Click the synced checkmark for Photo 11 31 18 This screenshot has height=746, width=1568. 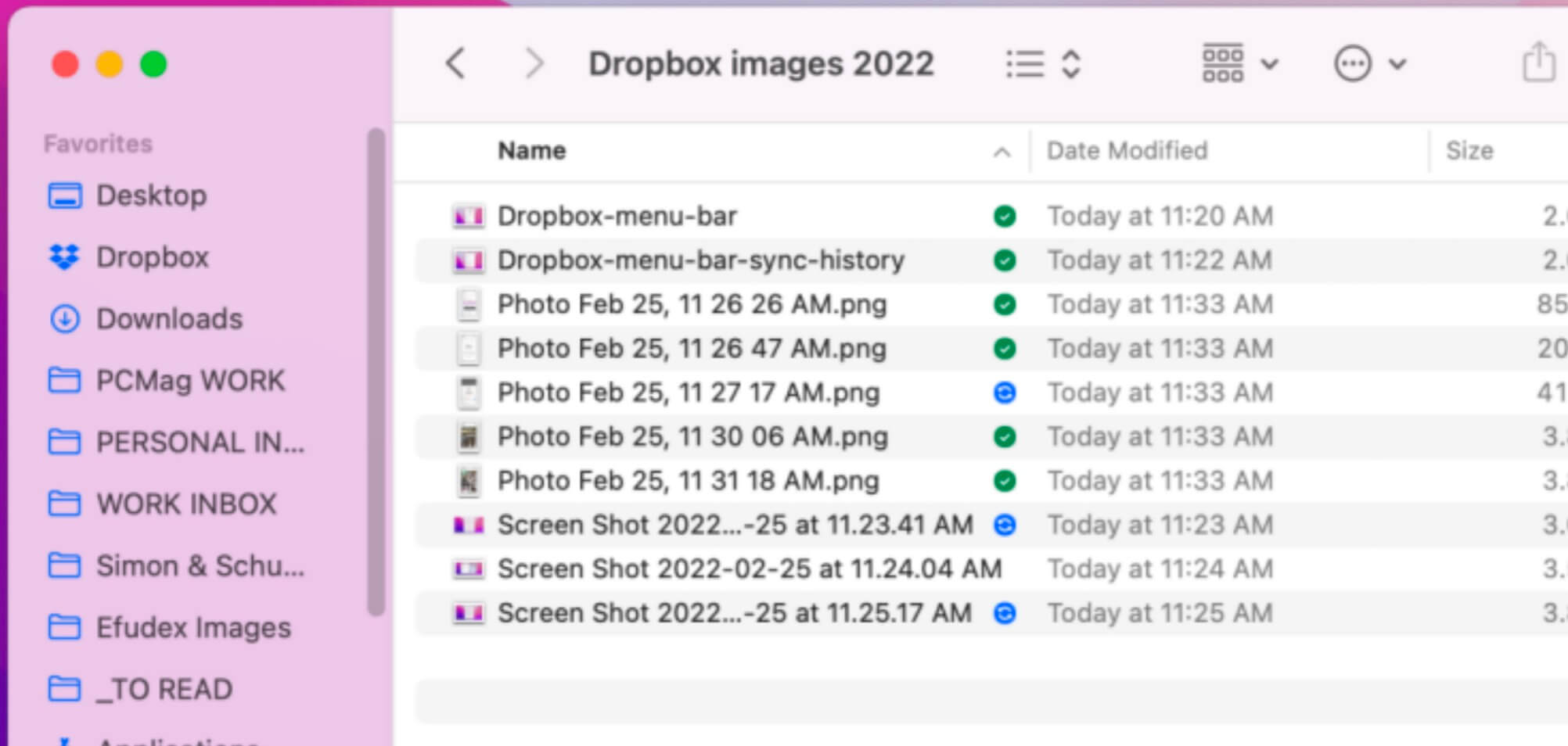(x=1005, y=481)
